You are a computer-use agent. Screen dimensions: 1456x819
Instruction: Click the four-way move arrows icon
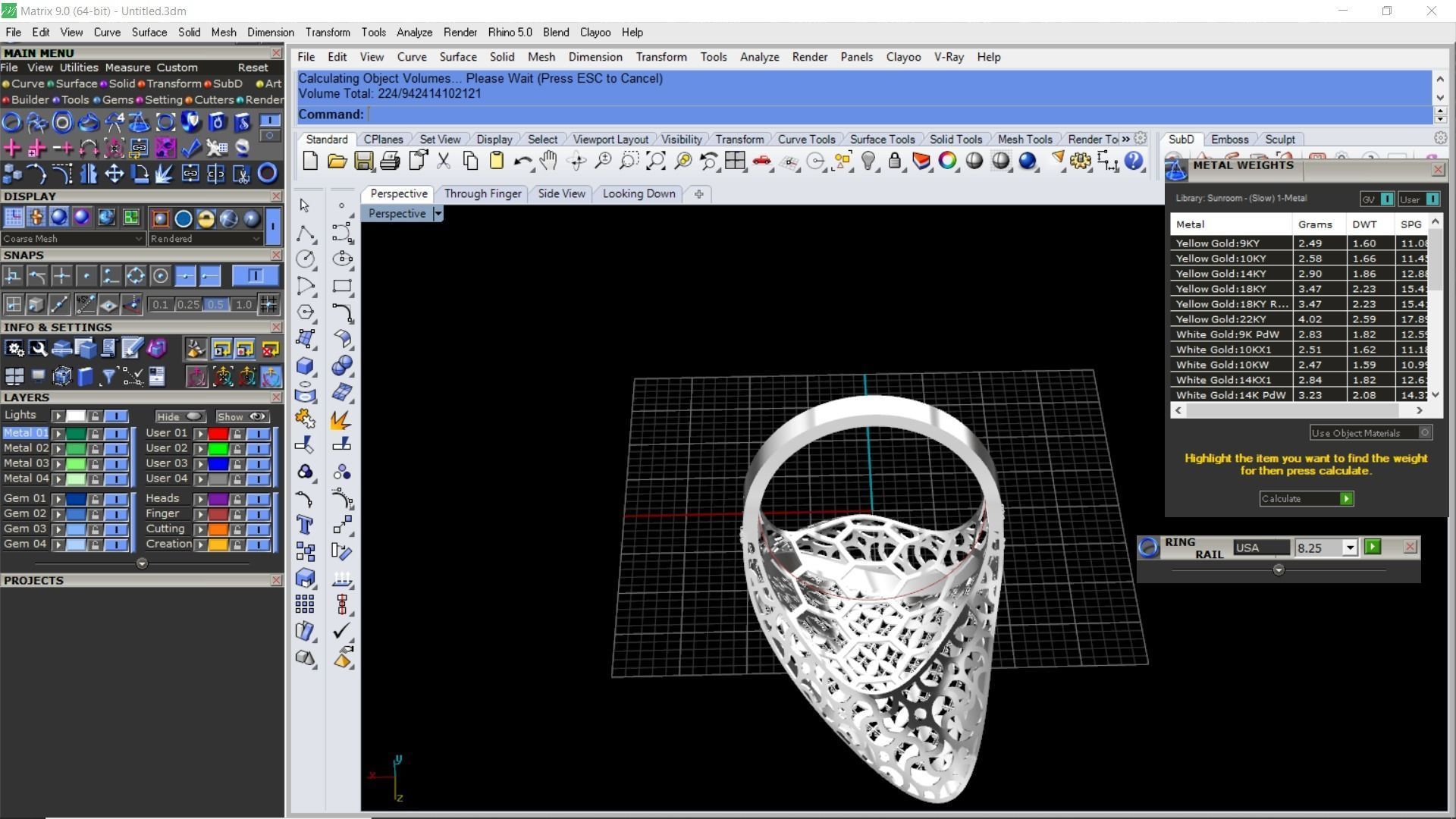coord(114,174)
